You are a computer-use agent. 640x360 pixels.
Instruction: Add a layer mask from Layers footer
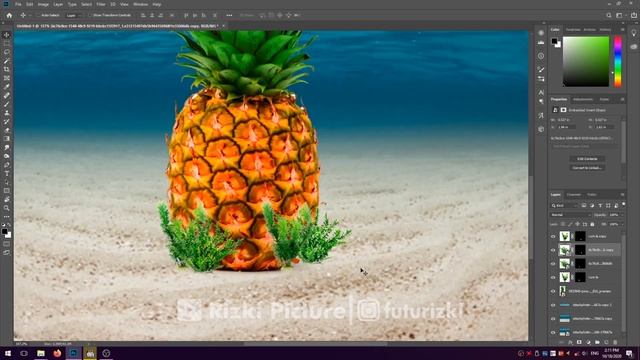coord(579,342)
